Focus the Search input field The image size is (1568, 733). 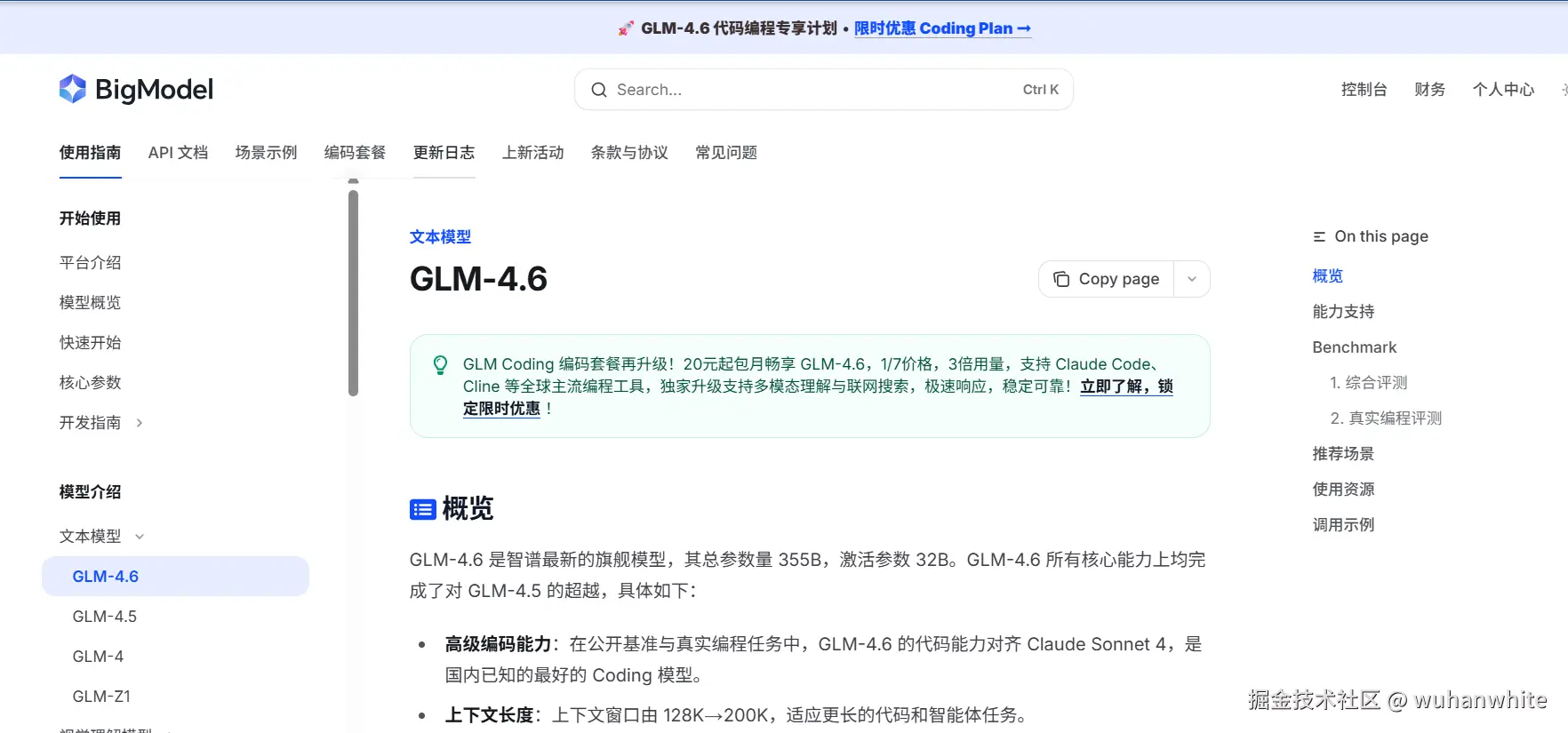(x=824, y=90)
